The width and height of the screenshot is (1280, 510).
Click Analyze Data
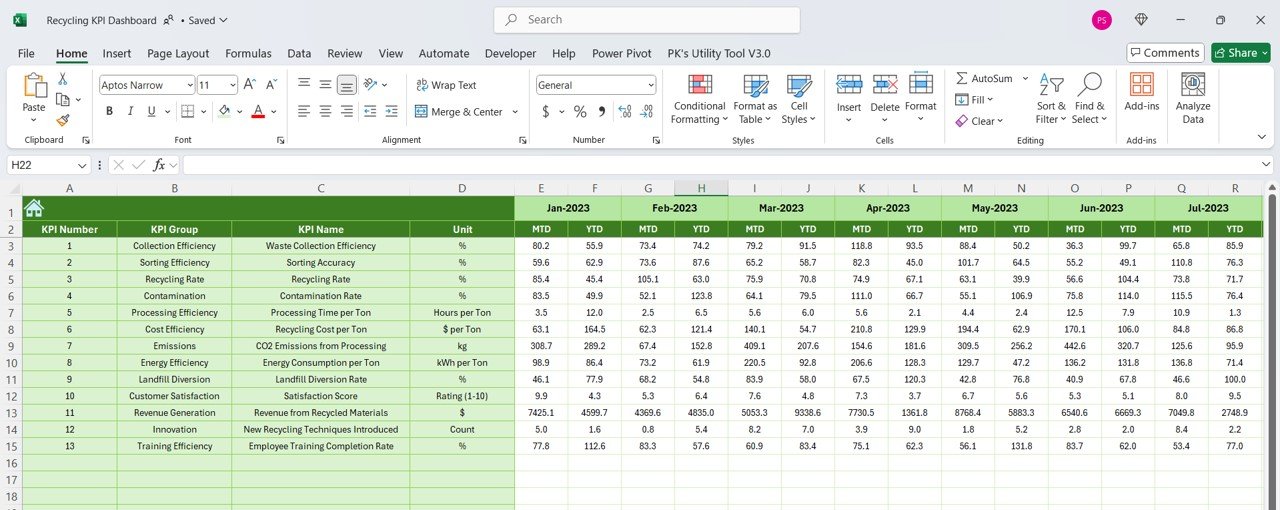pyautogui.click(x=1193, y=98)
